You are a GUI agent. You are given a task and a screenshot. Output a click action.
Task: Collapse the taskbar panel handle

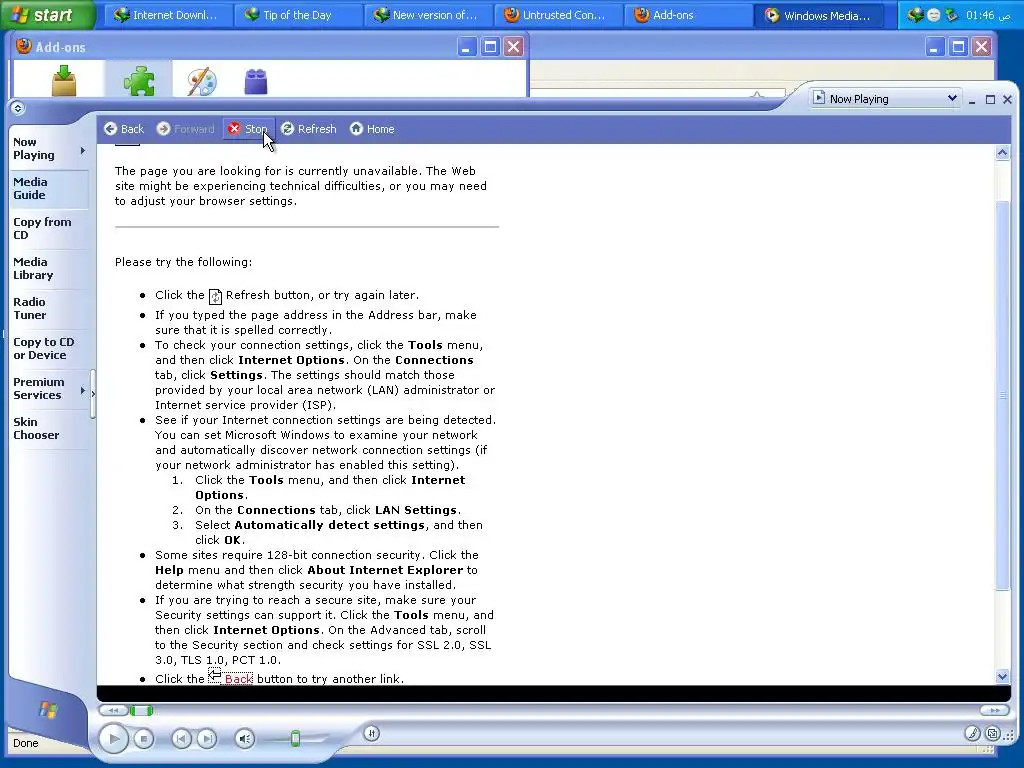[93, 394]
